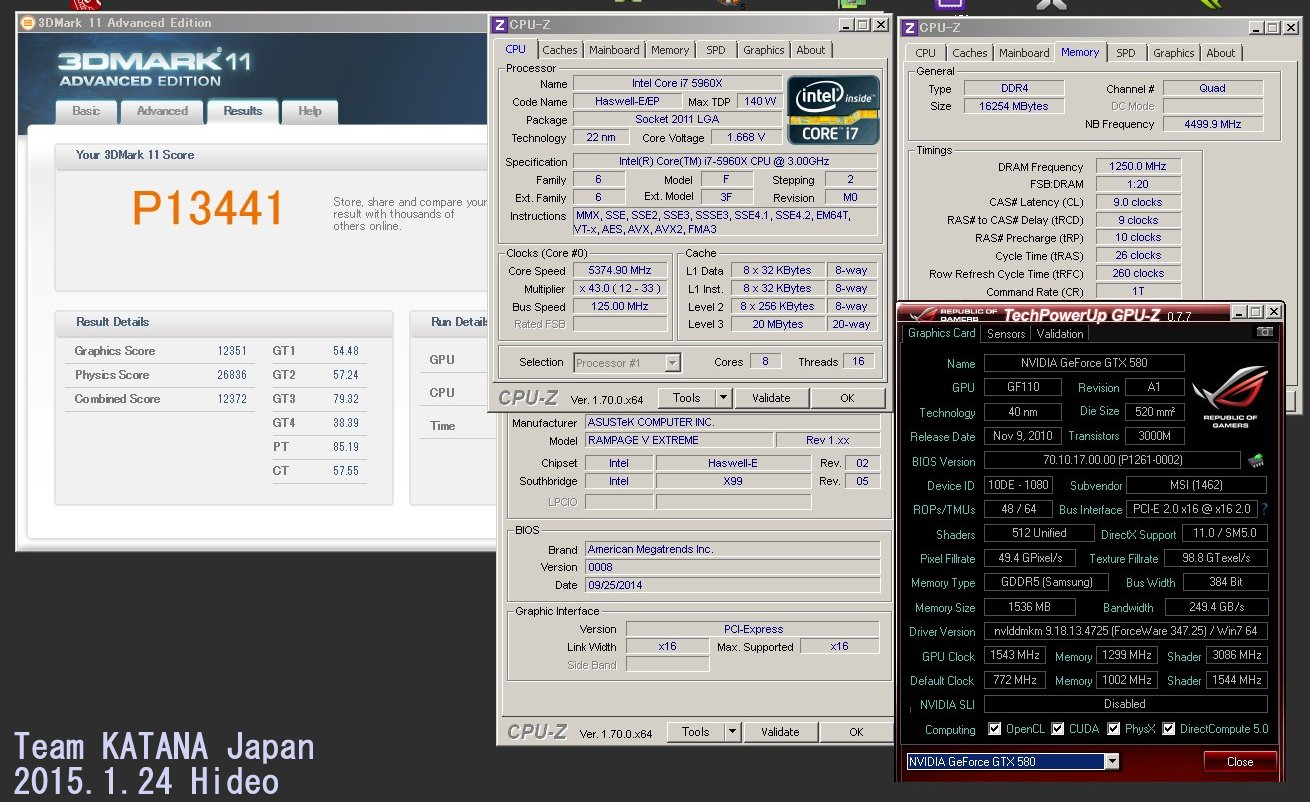The width and height of the screenshot is (1310, 802).
Task: Open Graphics tab in CPU-Z CPU window
Action: (764, 50)
